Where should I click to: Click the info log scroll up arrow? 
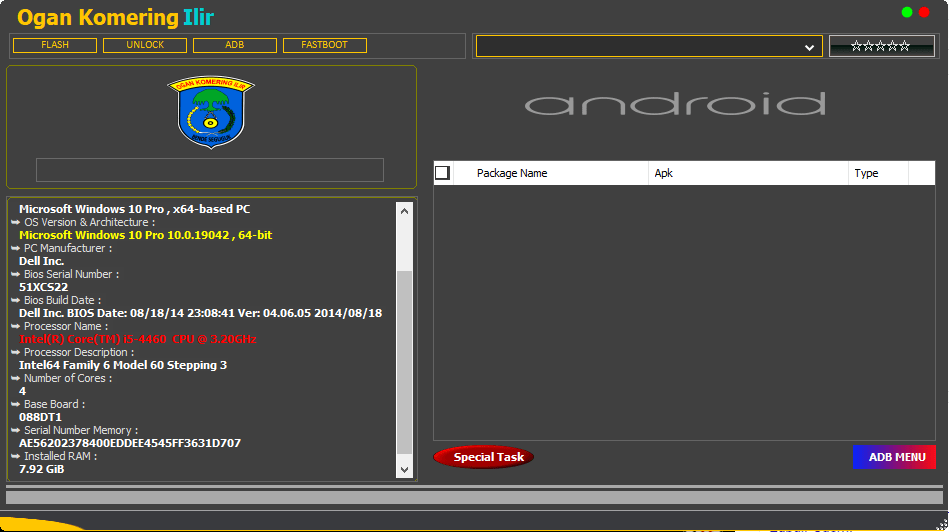(x=404, y=211)
